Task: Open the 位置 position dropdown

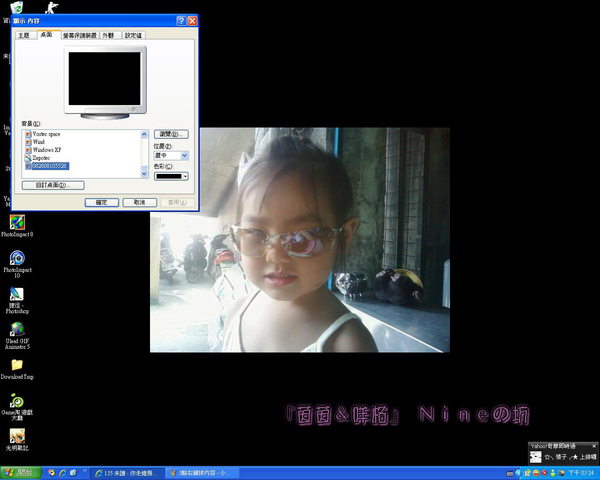Action: [171, 155]
